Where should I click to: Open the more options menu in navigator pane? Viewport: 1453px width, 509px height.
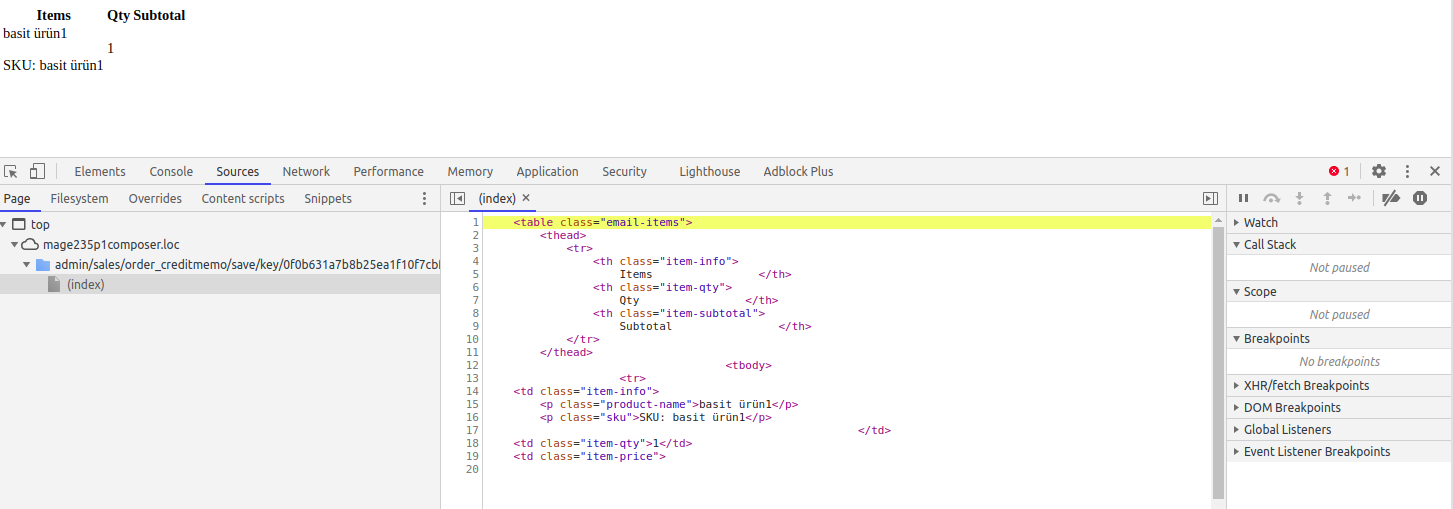pos(424,198)
